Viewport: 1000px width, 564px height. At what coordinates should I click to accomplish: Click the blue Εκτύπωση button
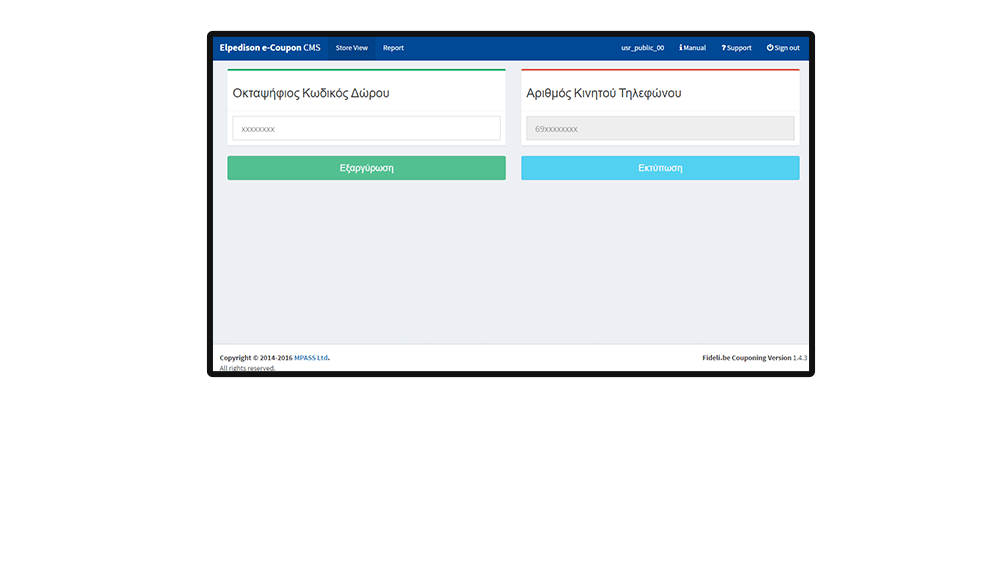click(x=660, y=168)
